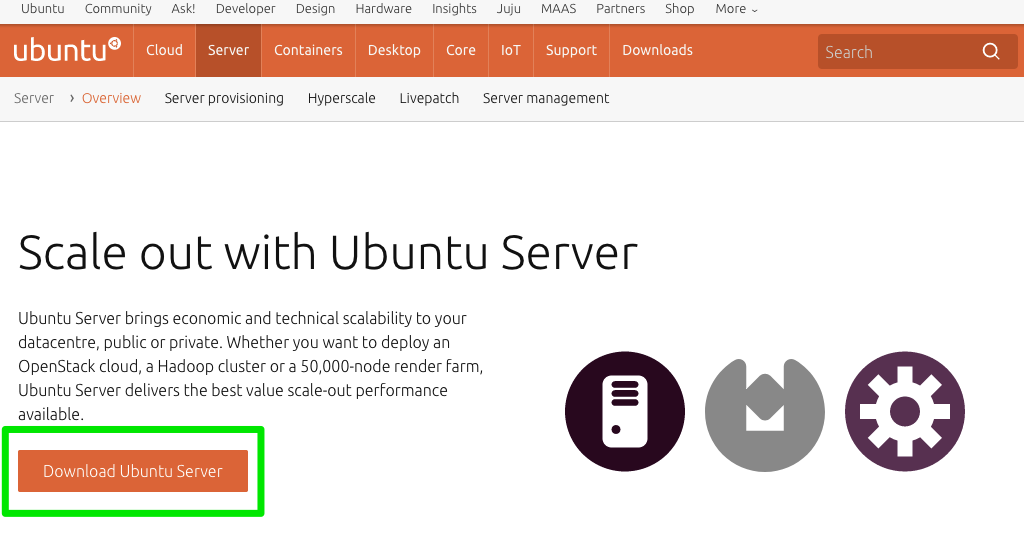Screen dimensions: 1024x550
Task: Click the search magnifier icon
Action: click(991, 51)
